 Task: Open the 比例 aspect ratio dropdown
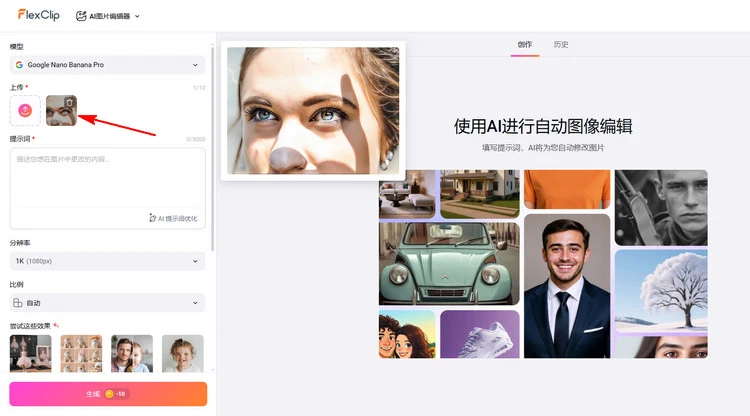(107, 302)
